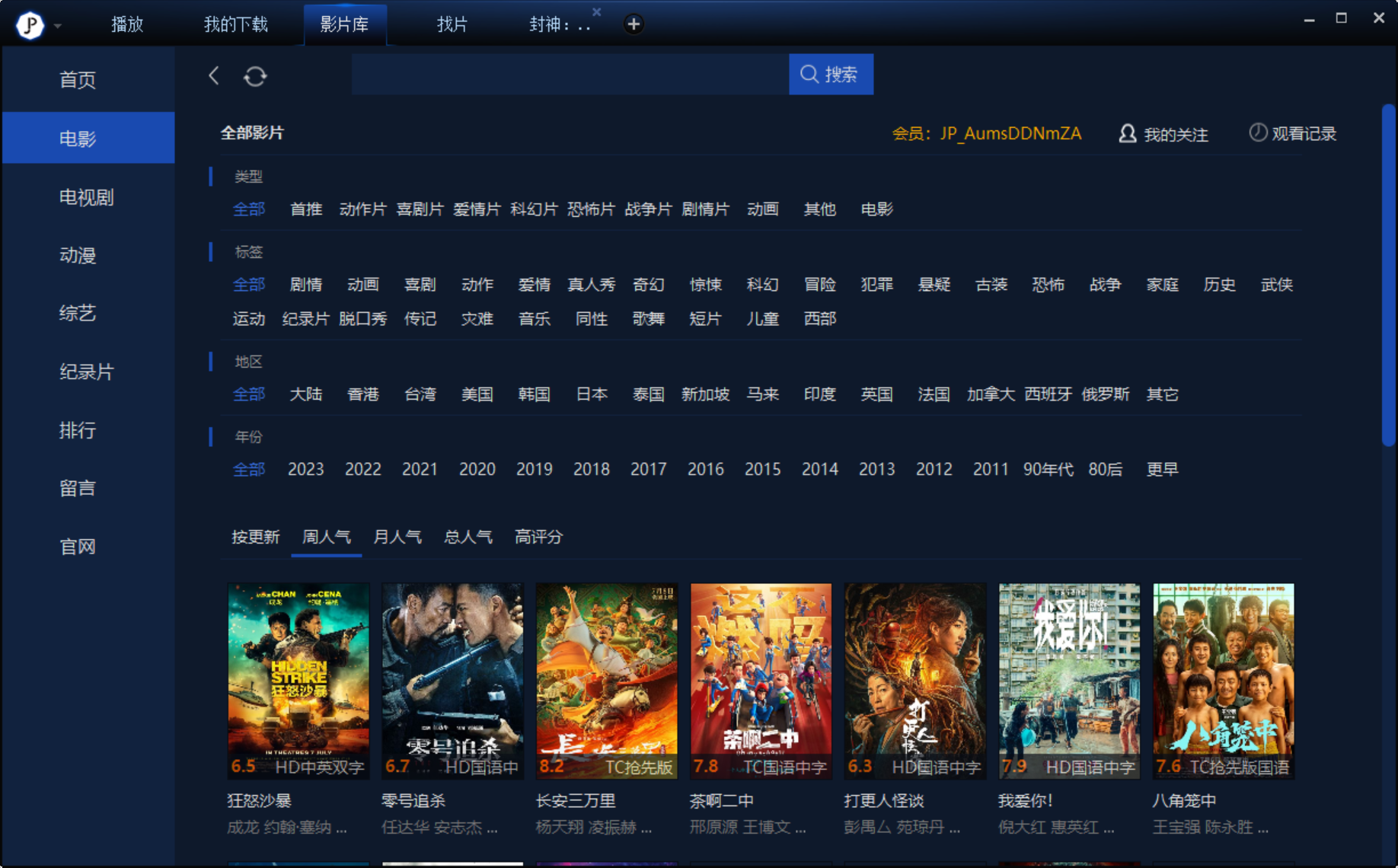Filter type by 恐怖片
This screenshot has width=1398, height=868.
[x=592, y=209]
